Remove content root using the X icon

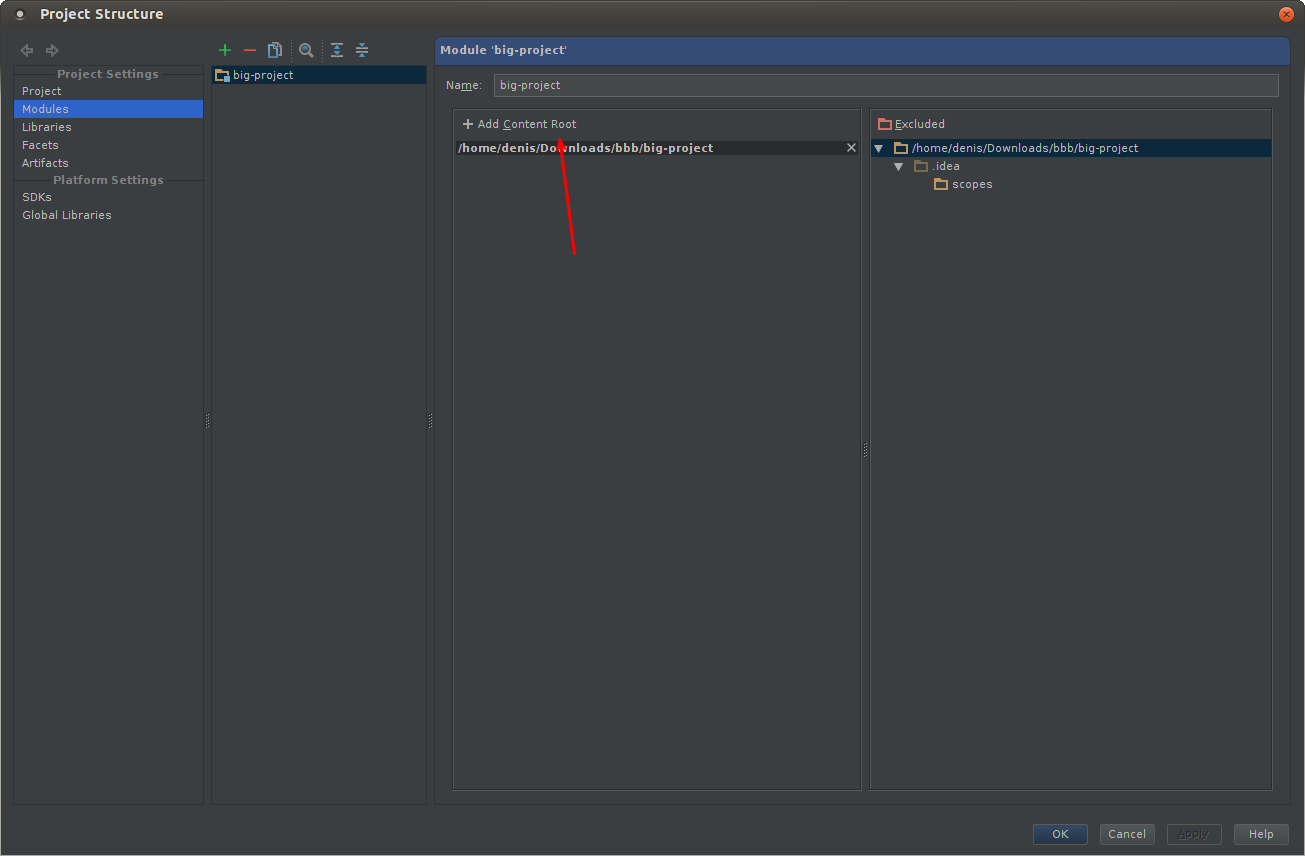(851, 148)
